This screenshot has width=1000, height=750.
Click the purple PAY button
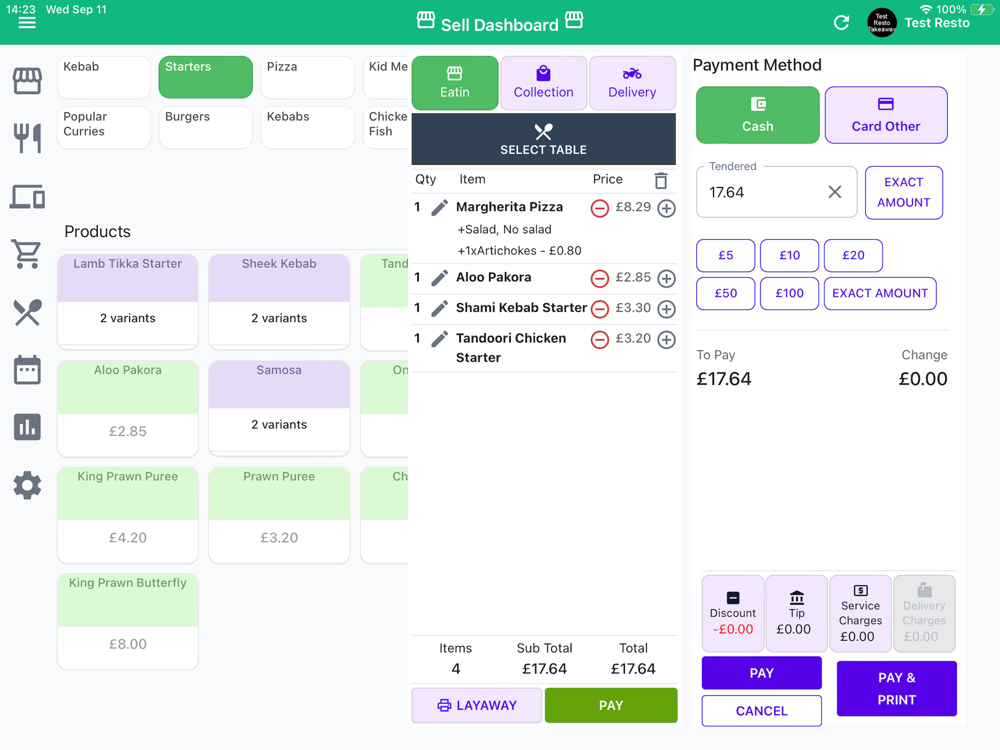pyautogui.click(x=761, y=673)
